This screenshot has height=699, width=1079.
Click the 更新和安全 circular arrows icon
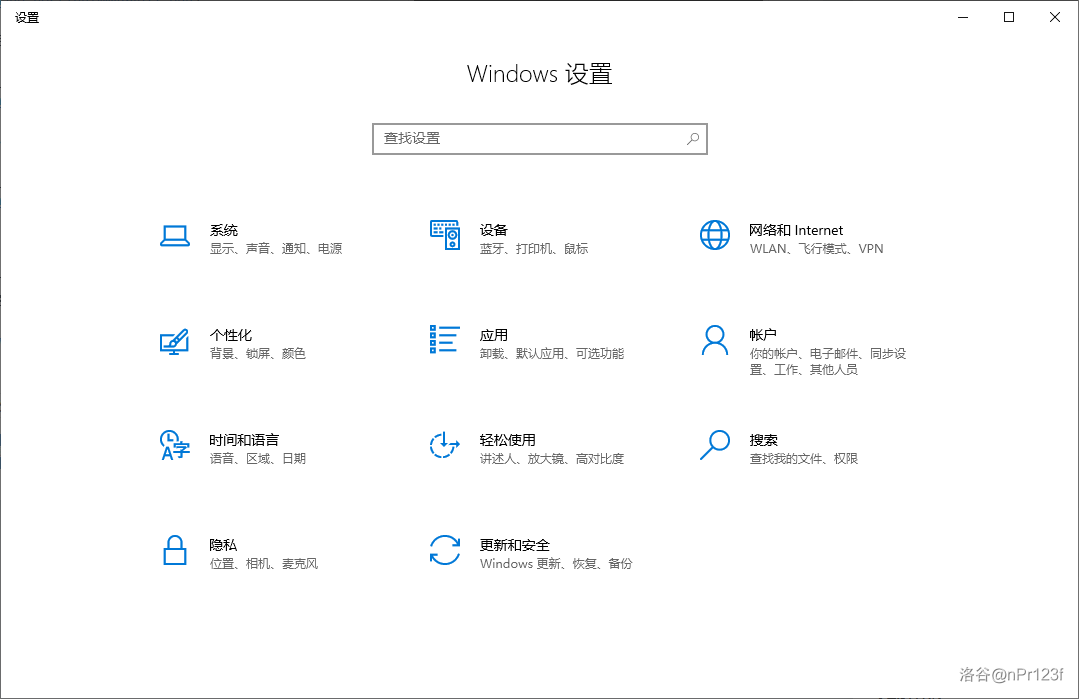click(444, 551)
